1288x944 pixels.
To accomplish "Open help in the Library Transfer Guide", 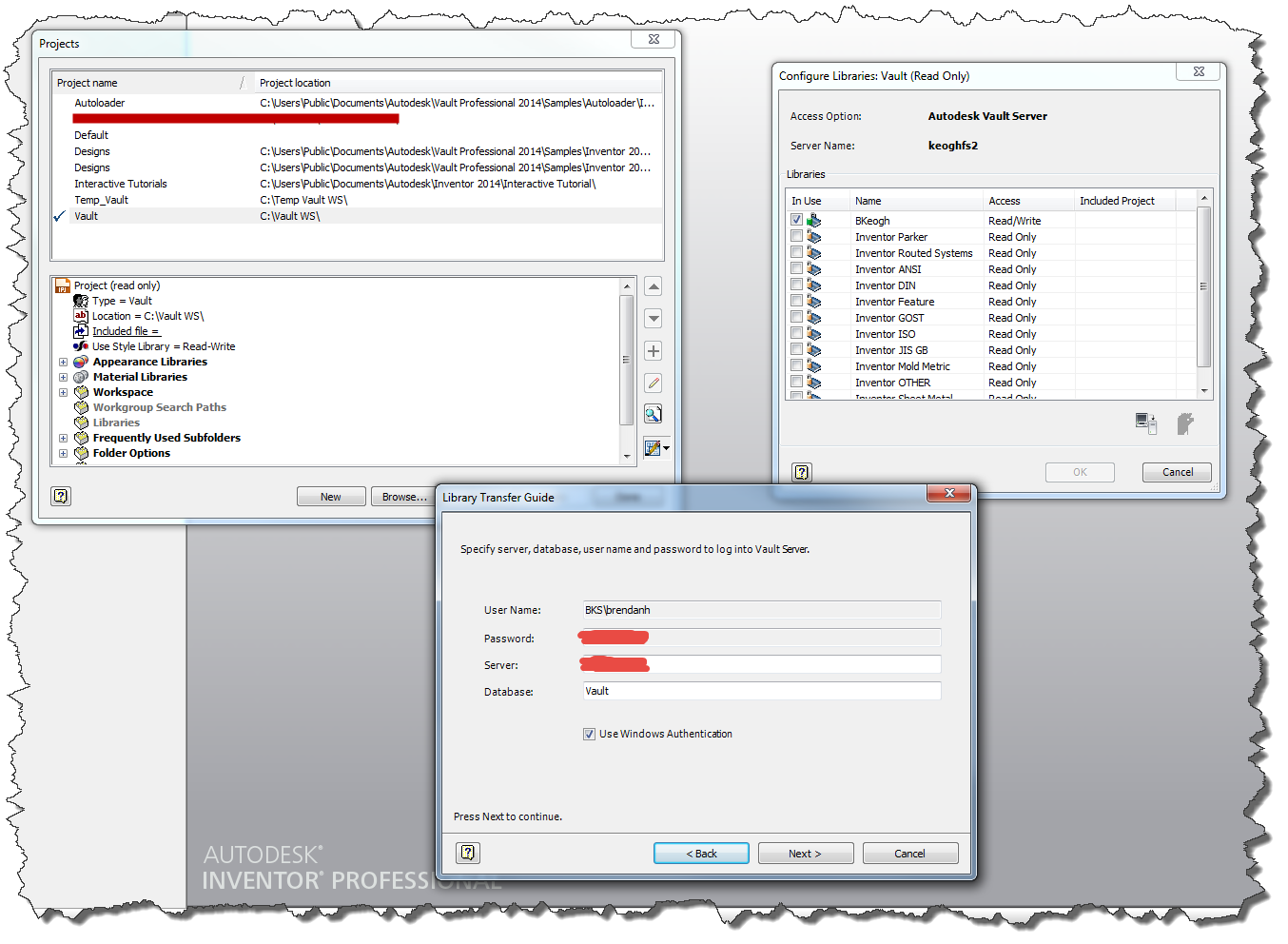I will (468, 853).
